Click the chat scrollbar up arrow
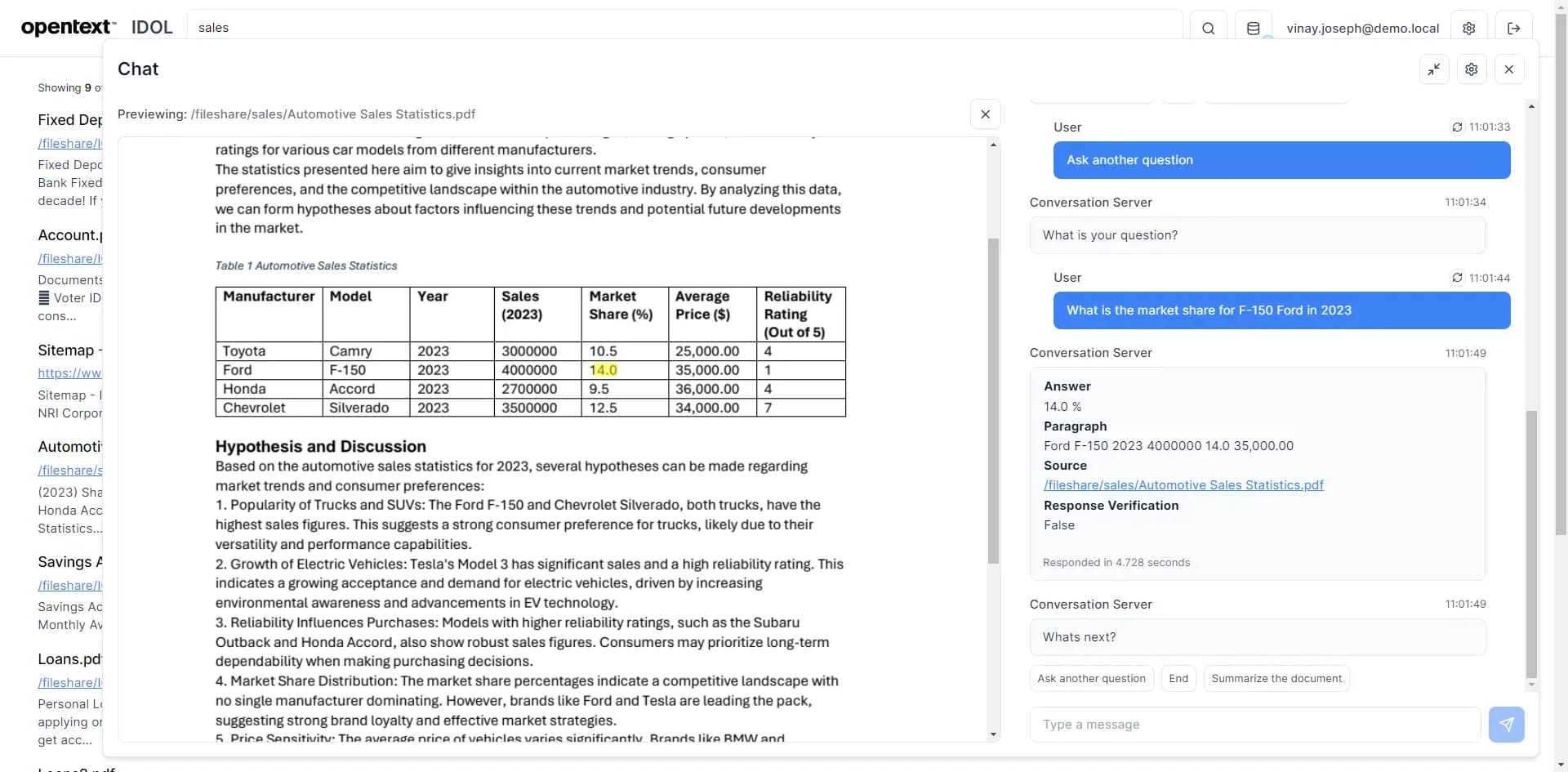 1531,106
